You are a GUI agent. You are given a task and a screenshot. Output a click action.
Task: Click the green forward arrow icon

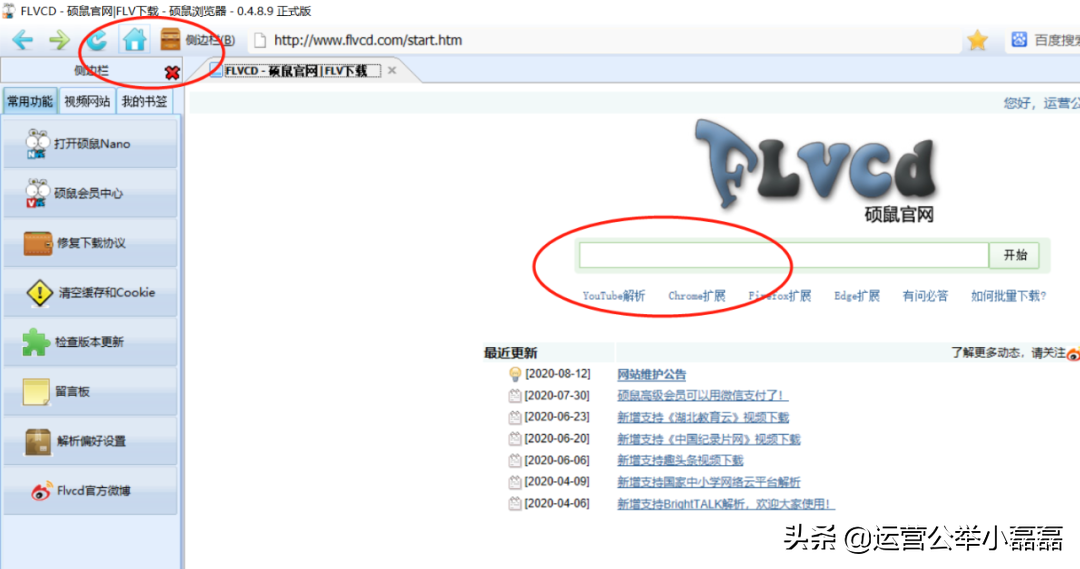59,40
